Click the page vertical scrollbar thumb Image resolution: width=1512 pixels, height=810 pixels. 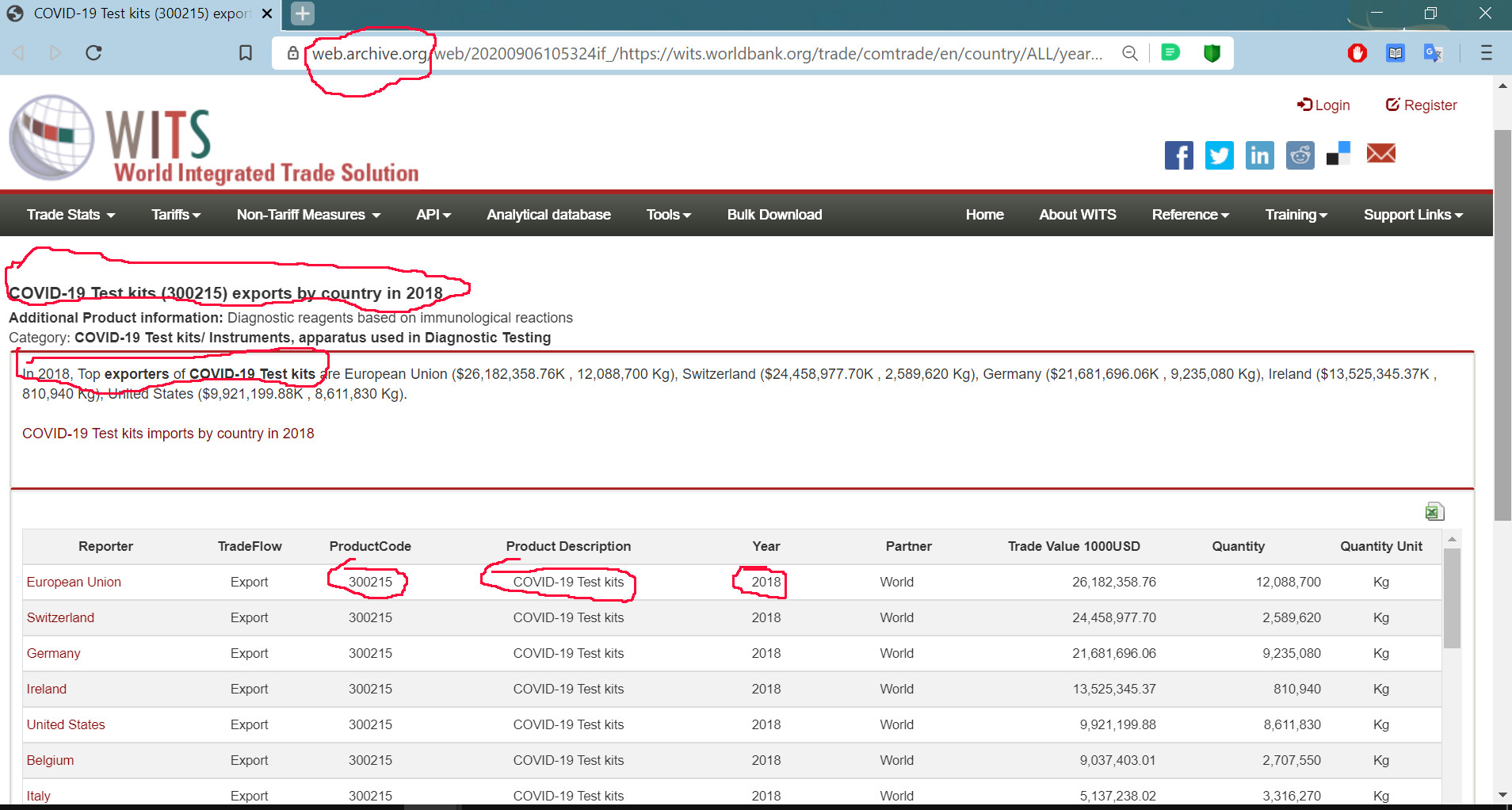click(x=1502, y=325)
